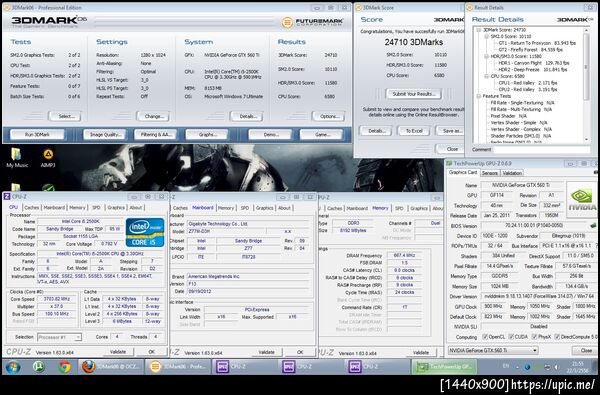Select GT1 - Return To Proxycon tree row
The width and height of the screenshot is (600, 395).
[x=537, y=43]
